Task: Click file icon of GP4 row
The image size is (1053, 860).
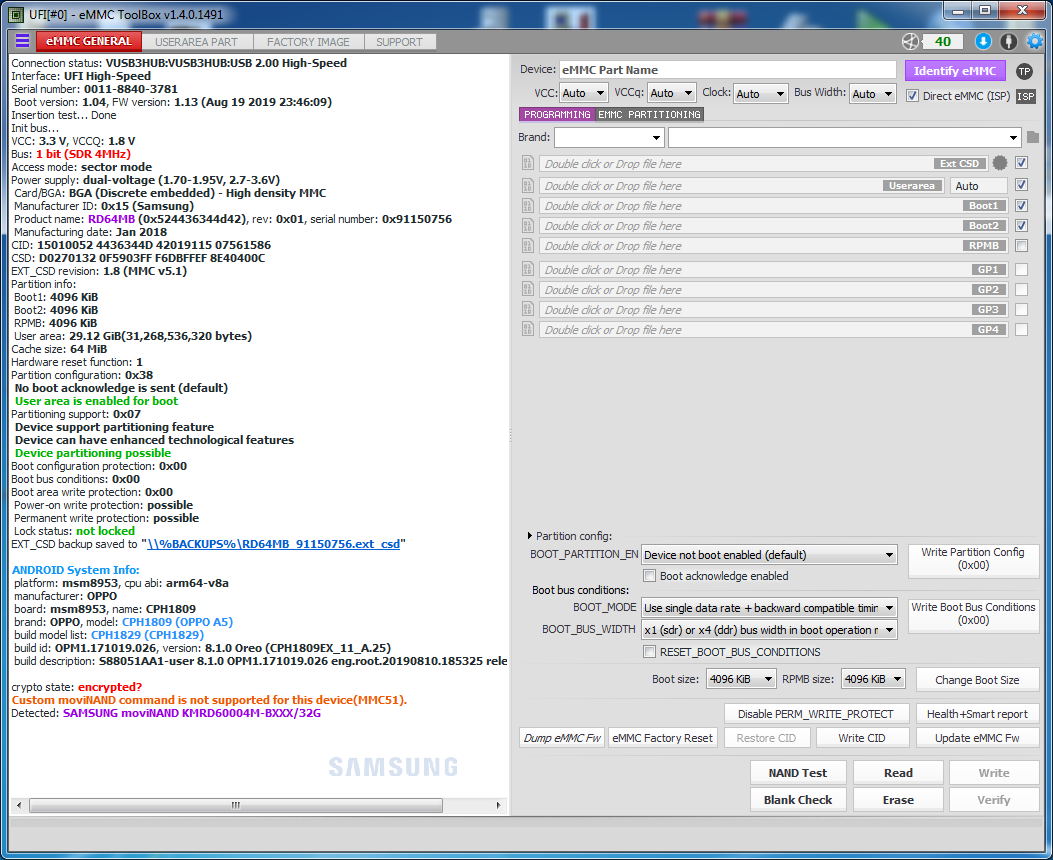Action: click(x=528, y=330)
